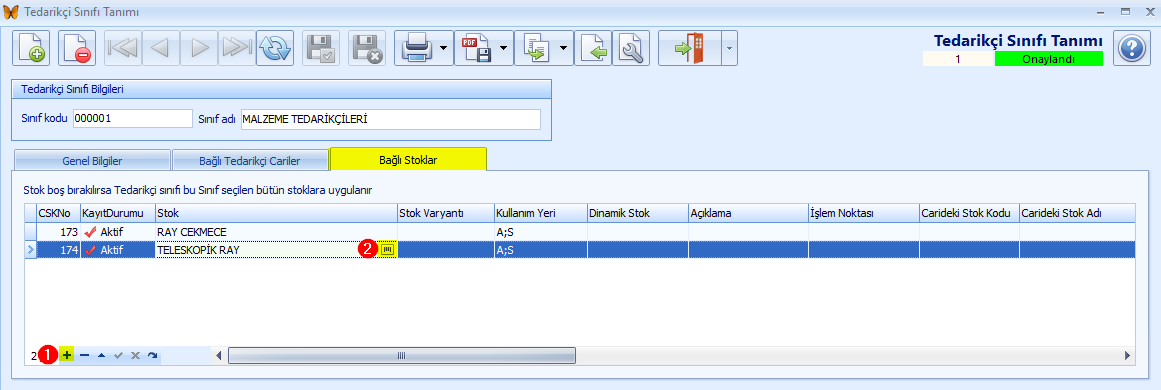Viewport: 1161px width, 390px height.
Task: Click the record number field showing 1
Action: point(957,58)
